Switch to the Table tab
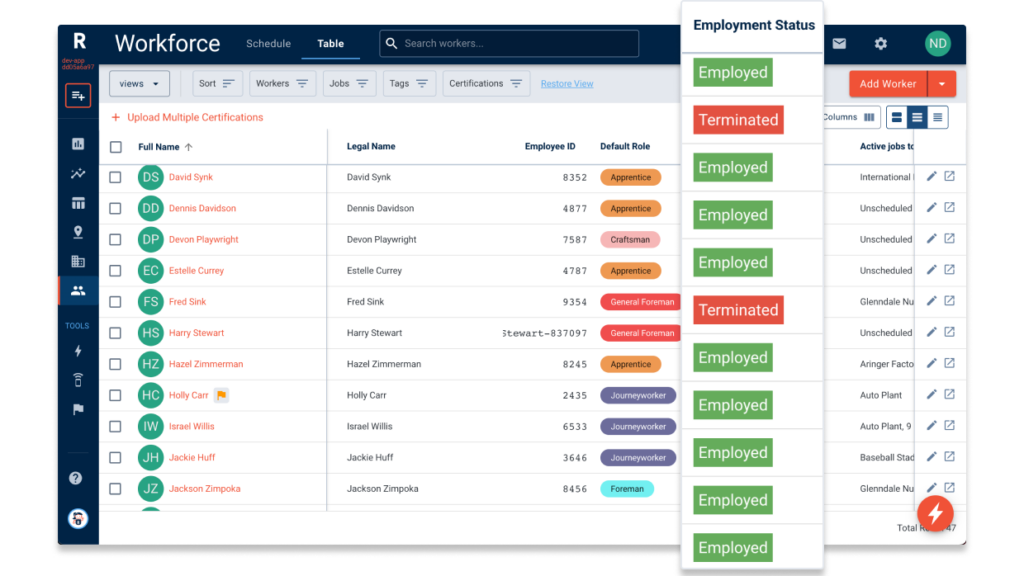Viewport: 1024px width, 576px height. point(330,44)
